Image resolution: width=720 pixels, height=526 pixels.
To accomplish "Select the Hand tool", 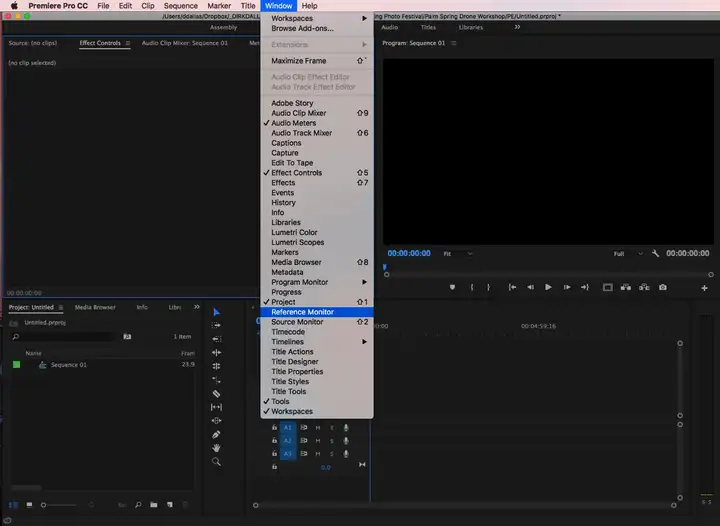I will pos(216,448).
